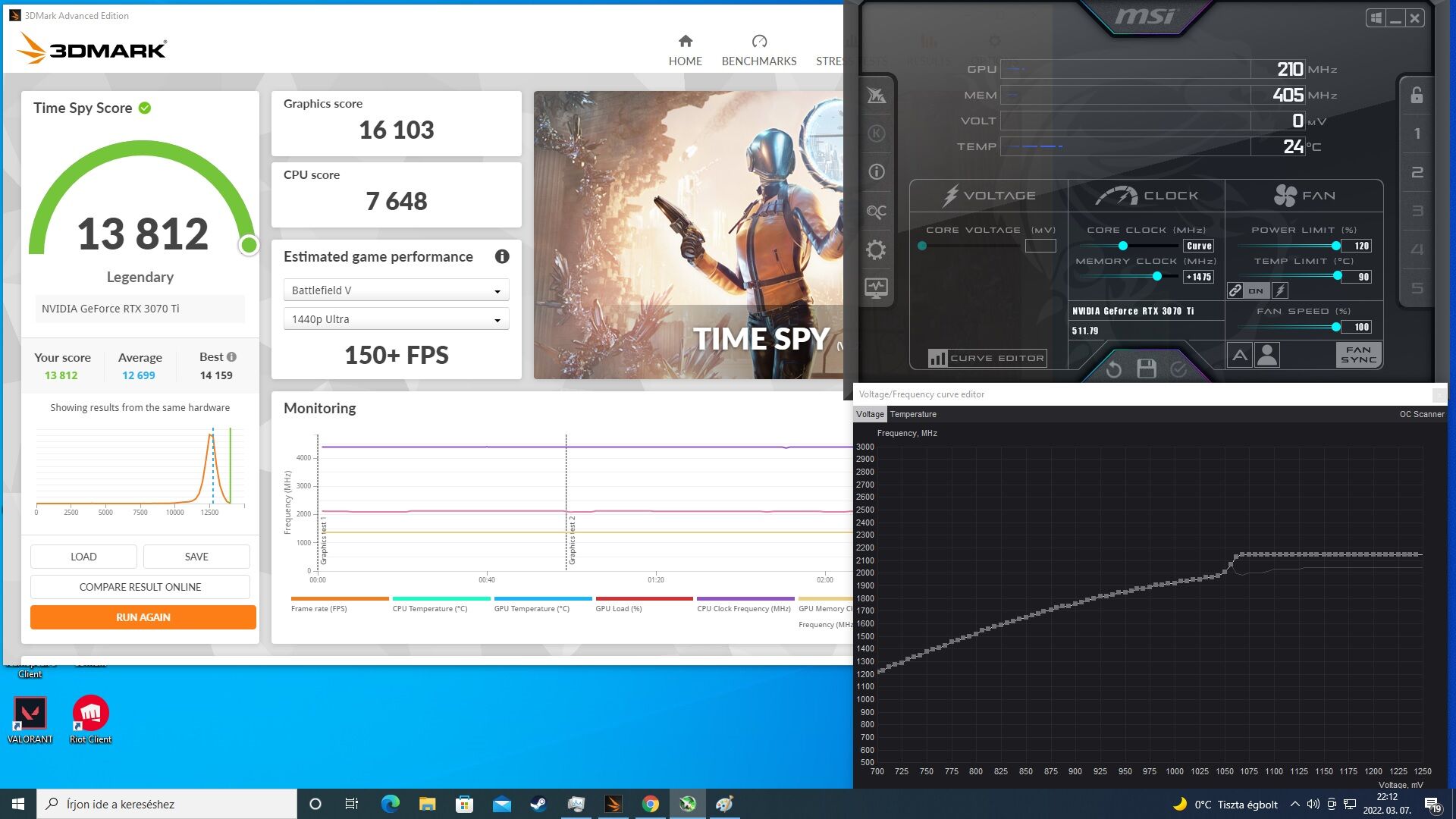
Task: Adjust the Memory Clock slider handle
Action: [x=1157, y=277]
